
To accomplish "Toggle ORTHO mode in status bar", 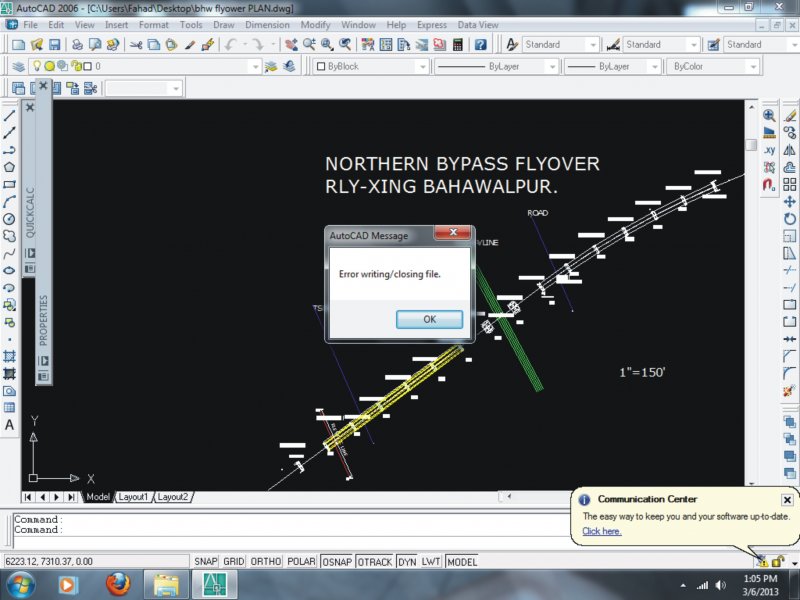I will (266, 562).
